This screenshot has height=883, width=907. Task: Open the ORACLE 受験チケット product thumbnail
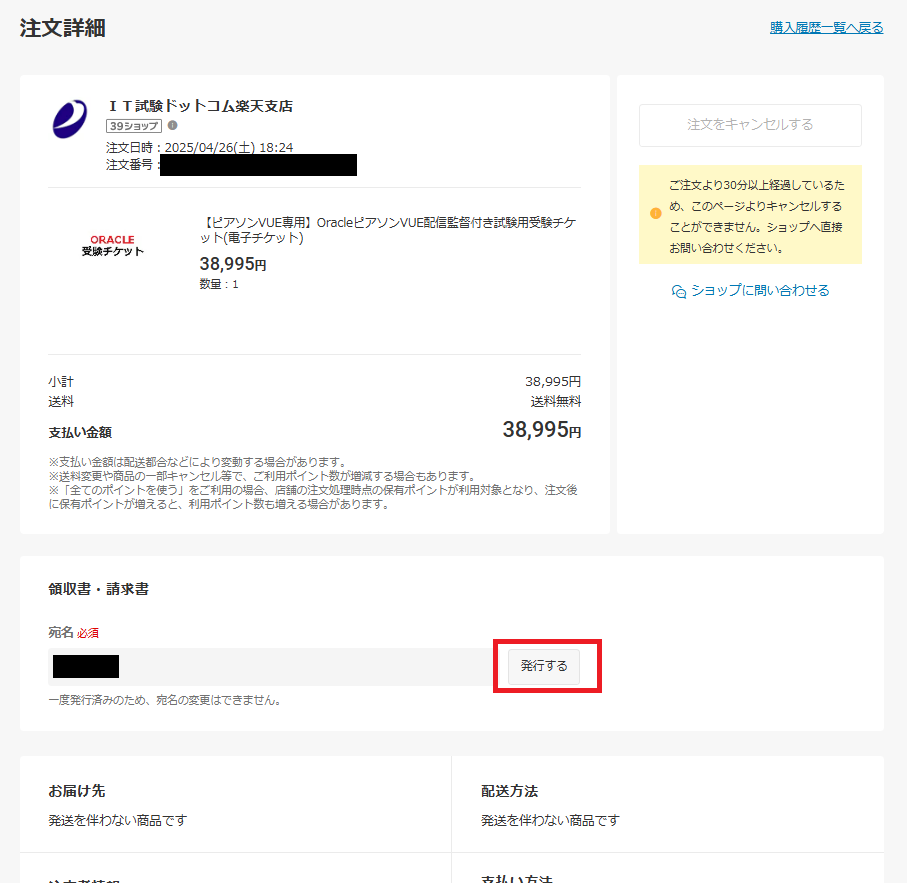pos(112,245)
